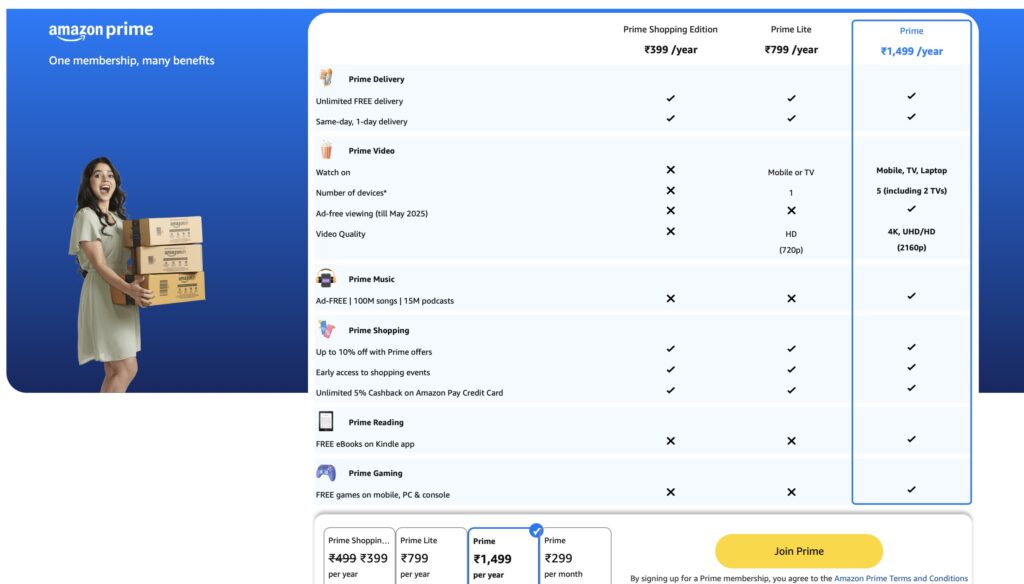Click the Prime Delivery package icon
This screenshot has width=1024, height=584.
[x=326, y=78]
